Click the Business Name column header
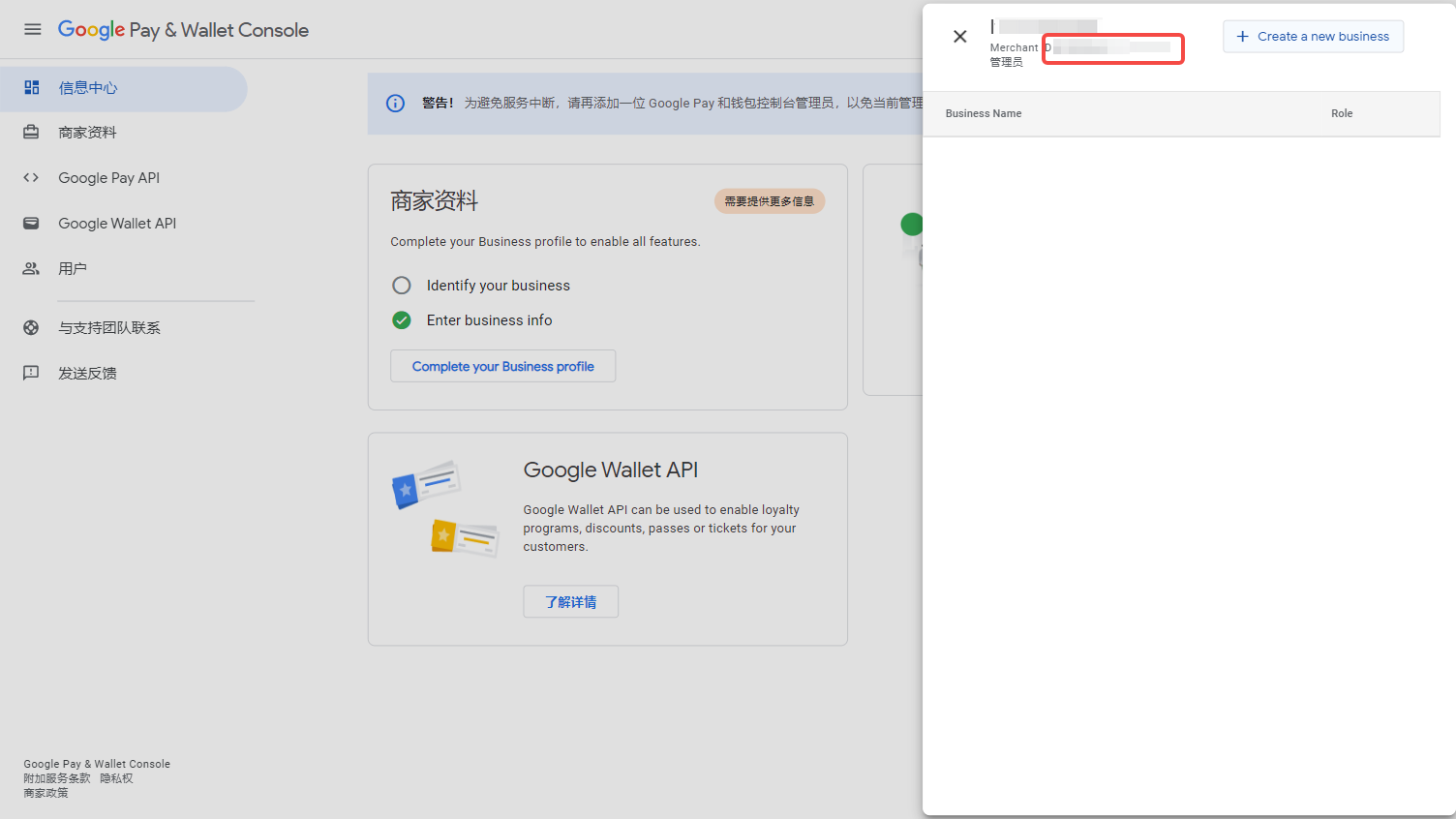This screenshot has height=819, width=1456. pyautogui.click(x=984, y=113)
